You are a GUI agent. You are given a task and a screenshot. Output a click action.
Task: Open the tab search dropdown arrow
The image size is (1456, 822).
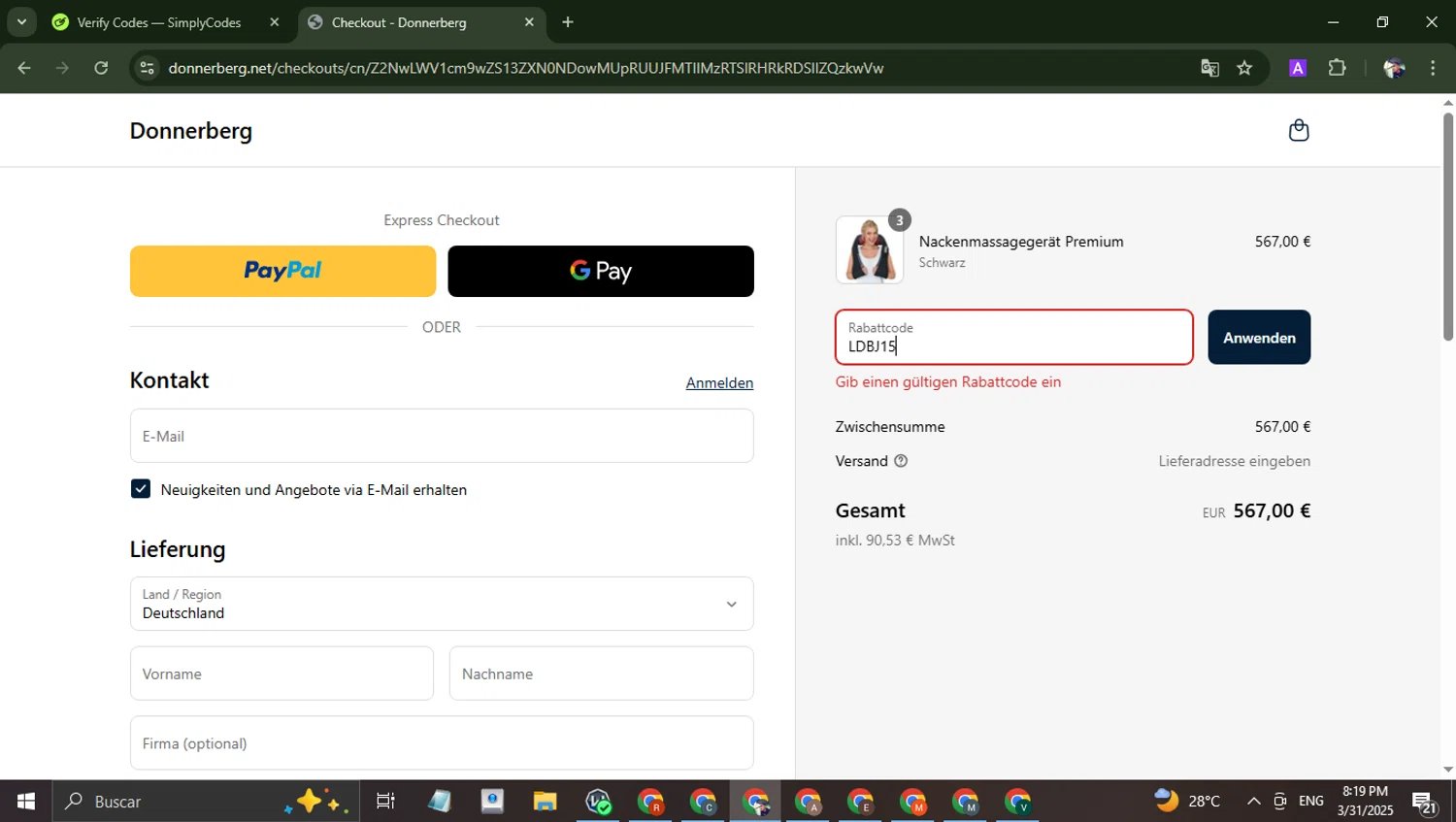(x=21, y=21)
